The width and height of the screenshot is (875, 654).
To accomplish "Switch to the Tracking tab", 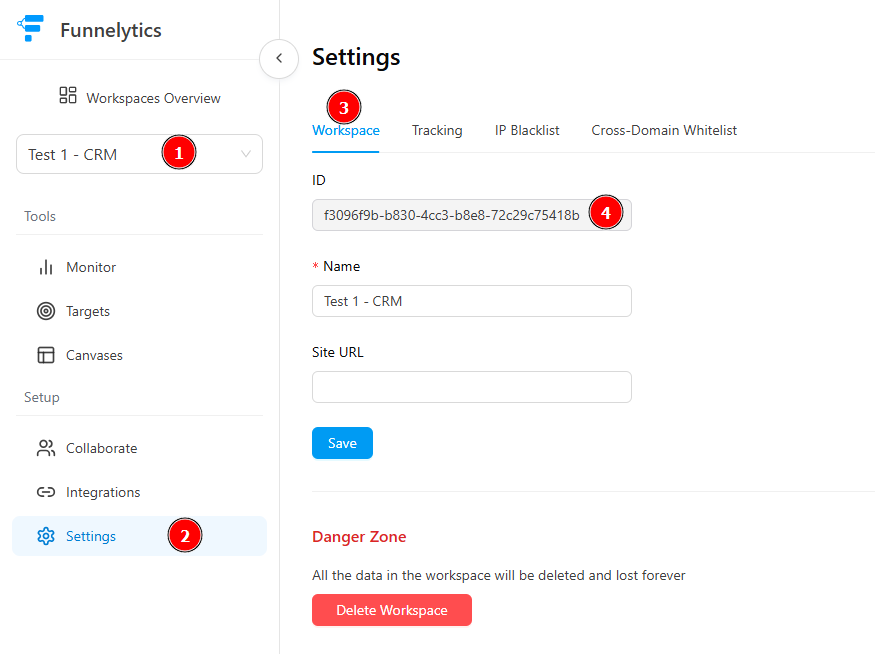I will point(437,131).
